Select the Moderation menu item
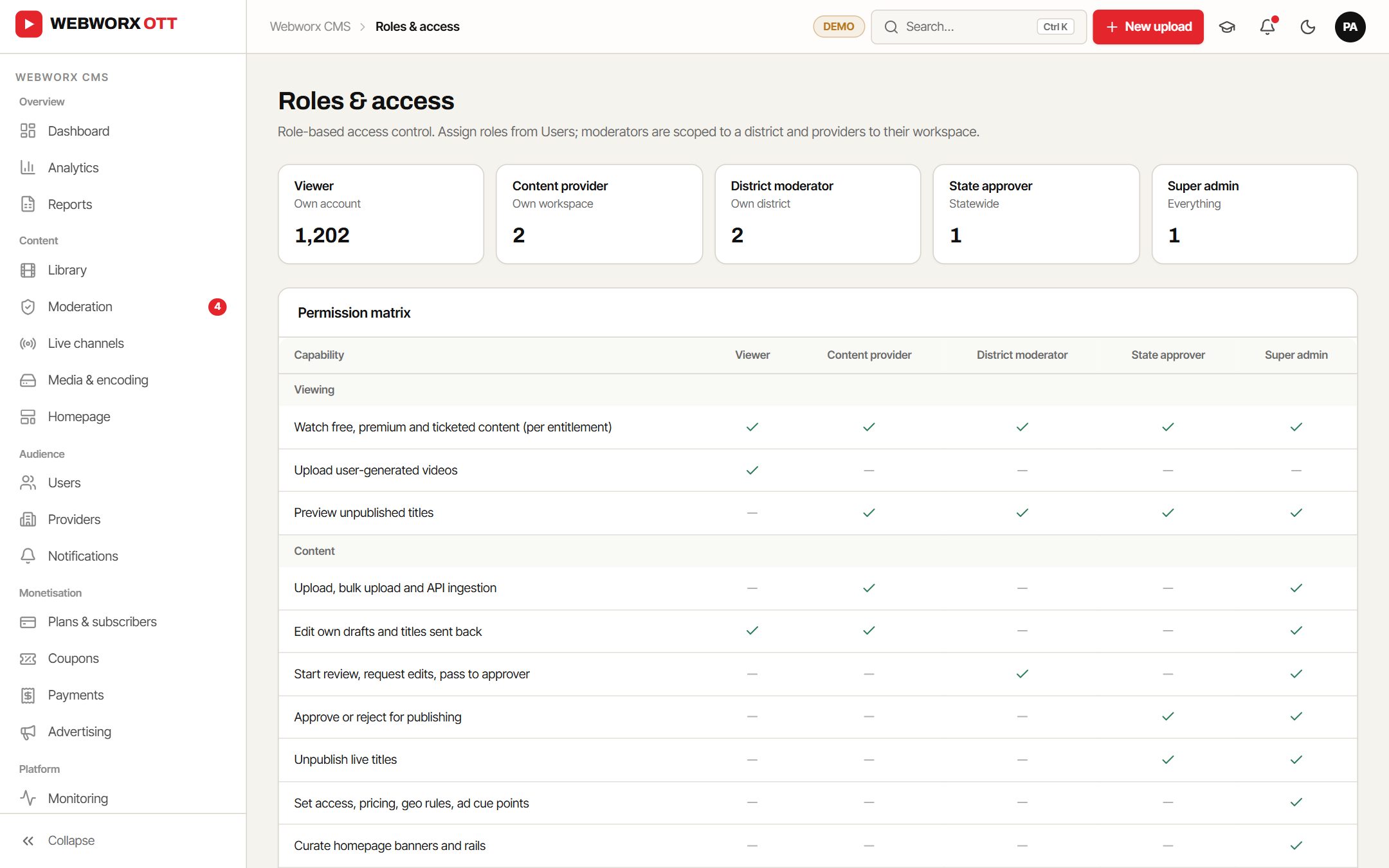 tap(123, 307)
